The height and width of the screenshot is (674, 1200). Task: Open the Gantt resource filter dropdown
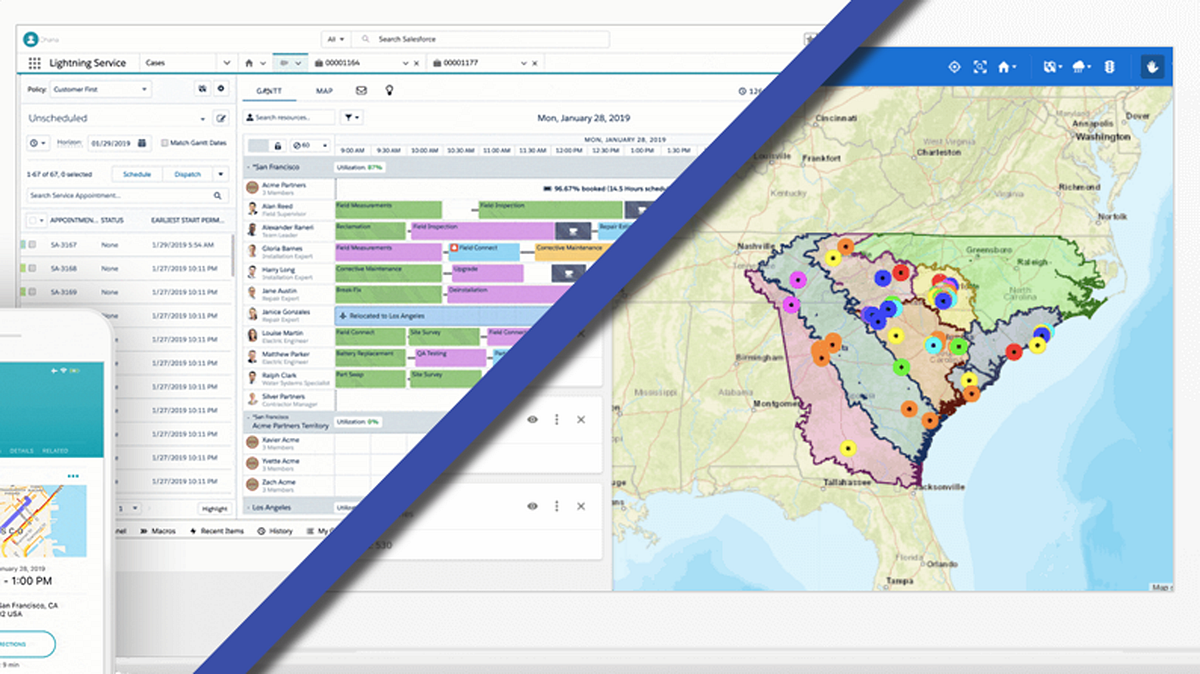(351, 118)
